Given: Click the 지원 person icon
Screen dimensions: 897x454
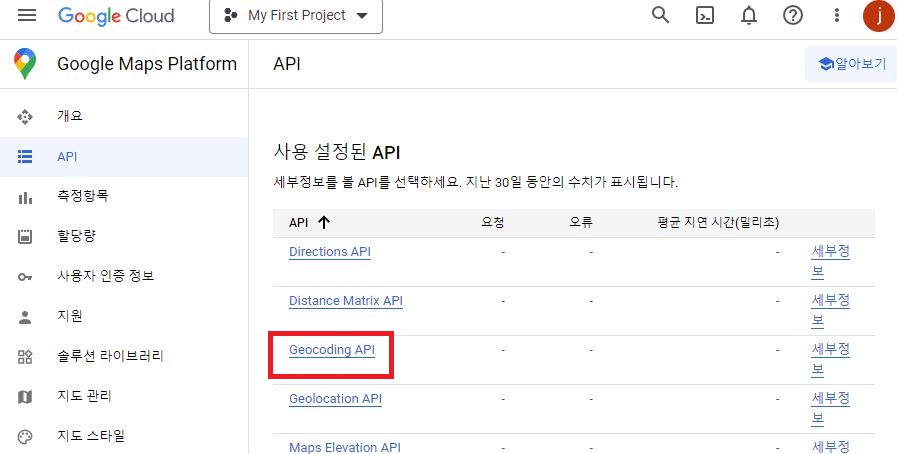Looking at the screenshot, I should (25, 317).
